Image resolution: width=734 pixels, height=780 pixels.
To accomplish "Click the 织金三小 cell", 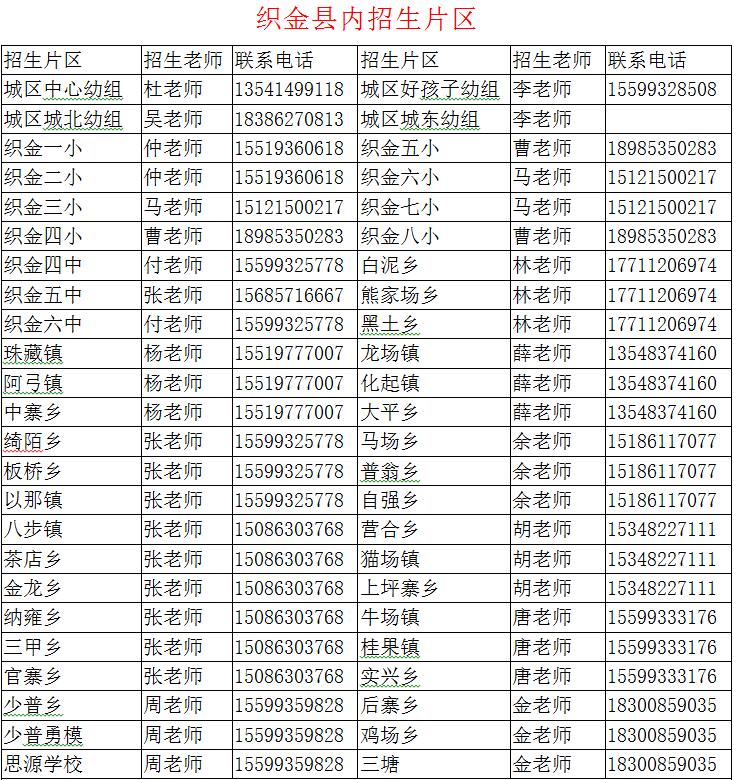I will (72, 207).
